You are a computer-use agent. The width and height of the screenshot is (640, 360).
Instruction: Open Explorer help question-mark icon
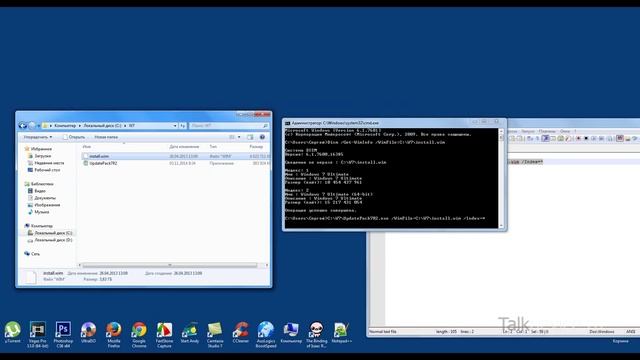click(262, 137)
